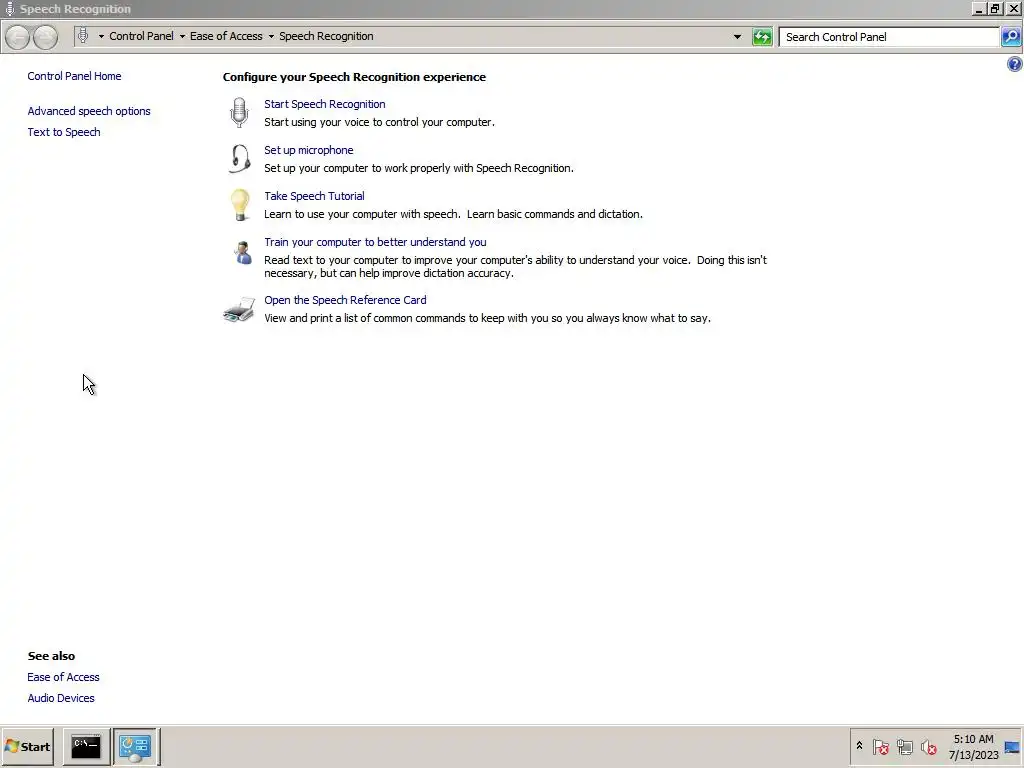
Task: Click the muted volume tray icon
Action: click(x=929, y=746)
